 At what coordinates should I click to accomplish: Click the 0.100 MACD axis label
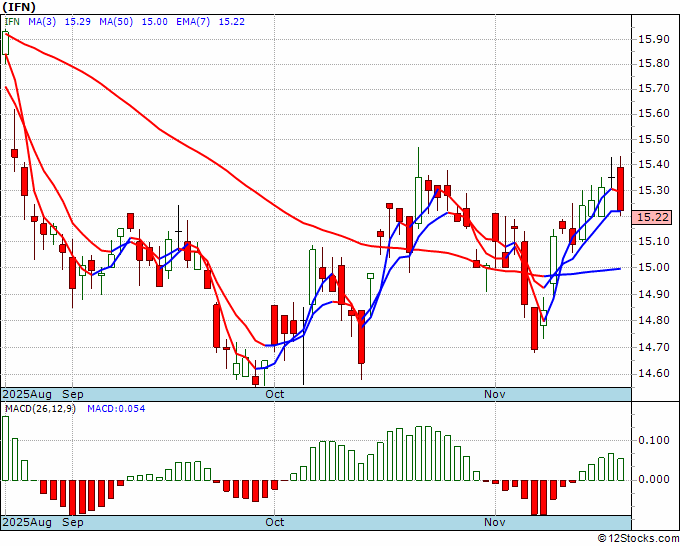tap(654, 441)
